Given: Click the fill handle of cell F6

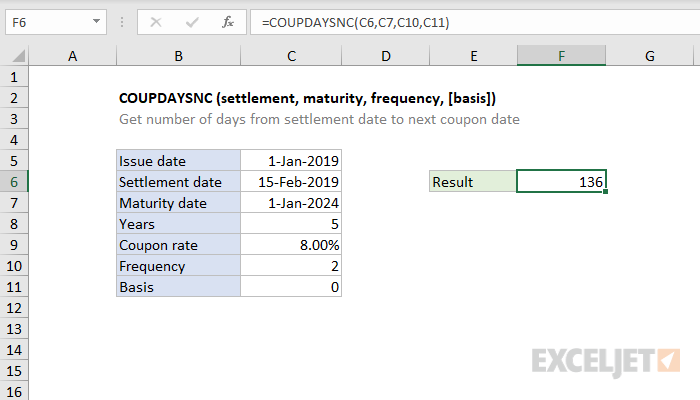Looking at the screenshot, I should coord(605,192).
